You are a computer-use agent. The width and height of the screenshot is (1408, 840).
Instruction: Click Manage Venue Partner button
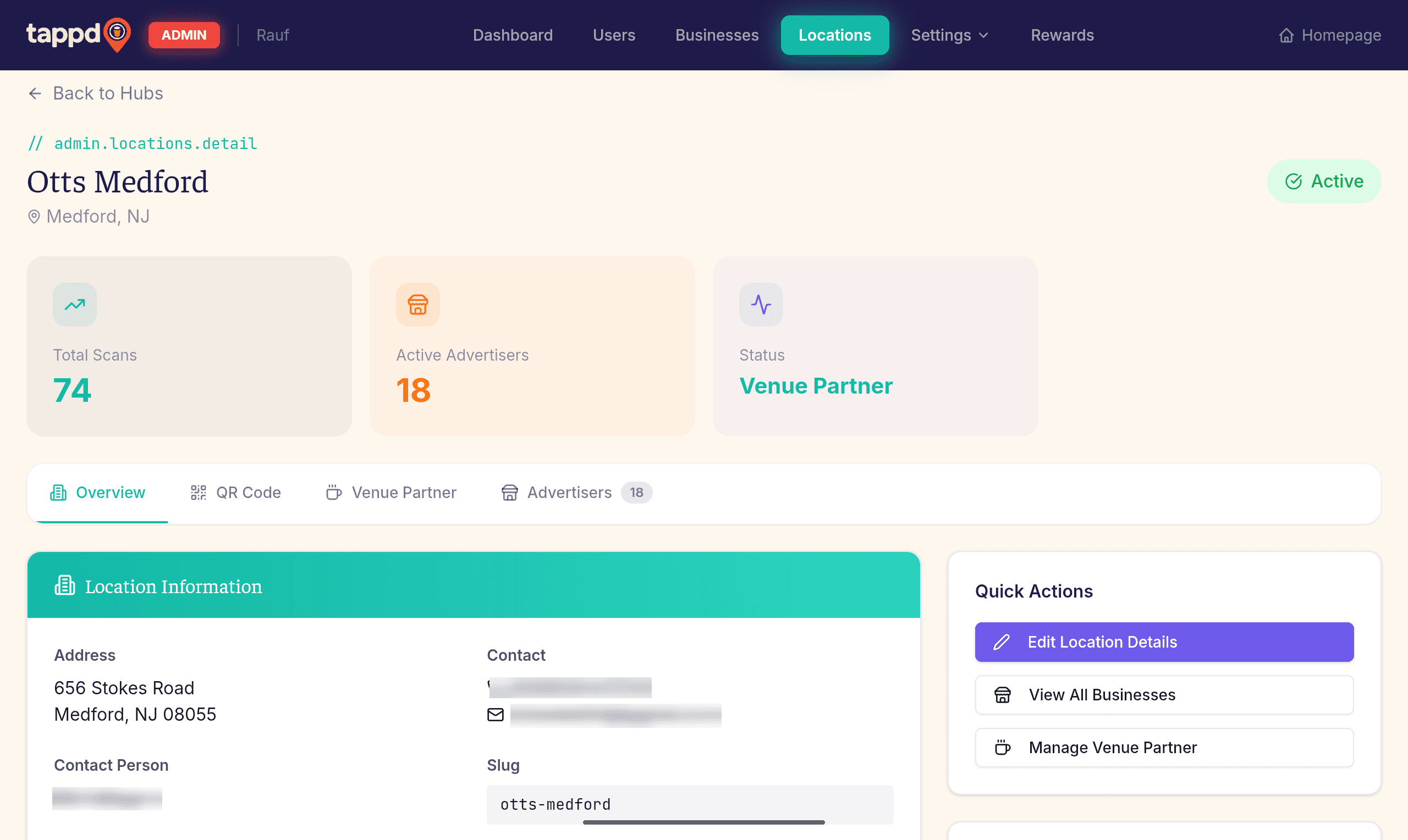coord(1164,748)
